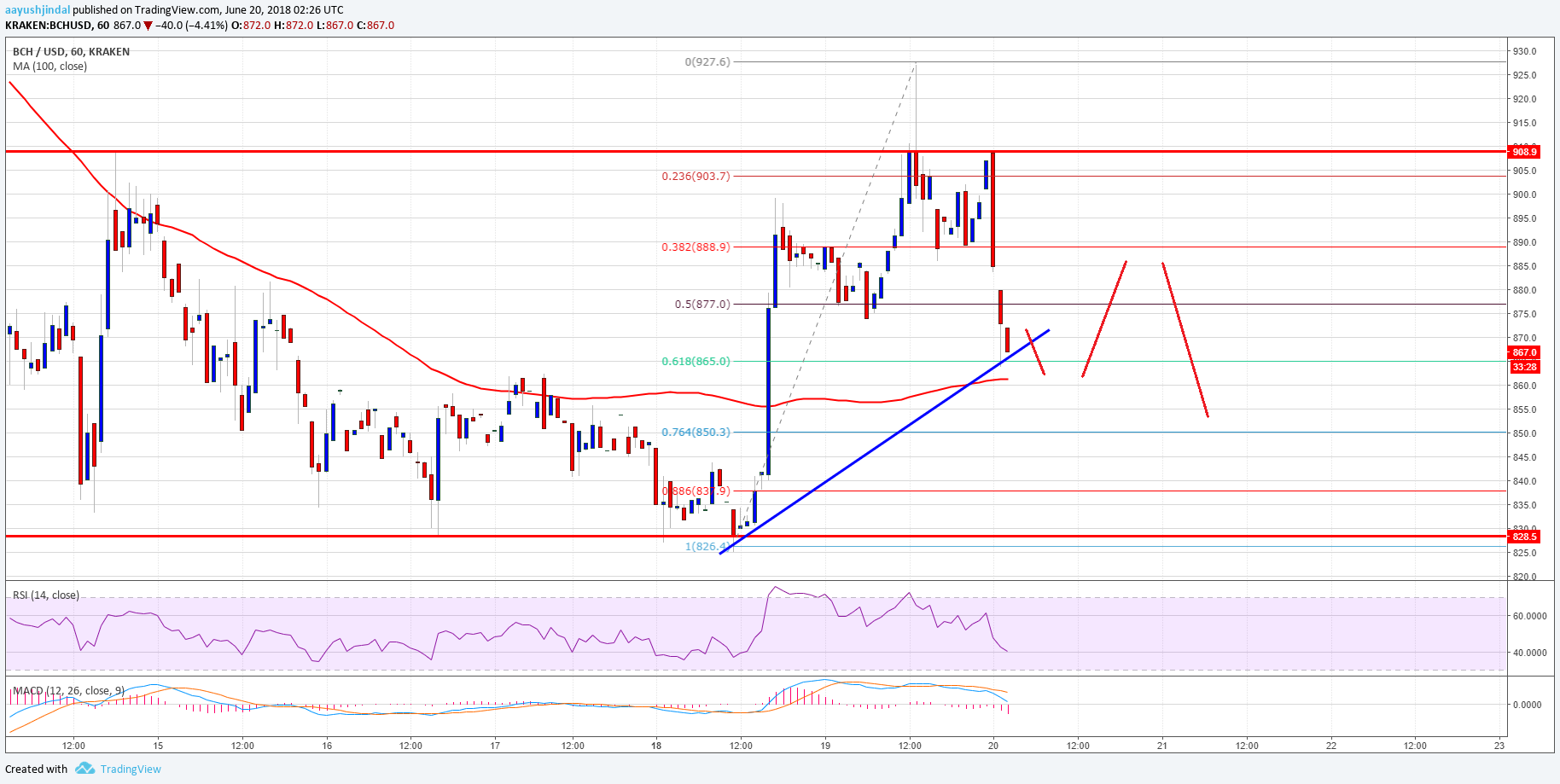Click the 867.0 current price label

[1524, 352]
